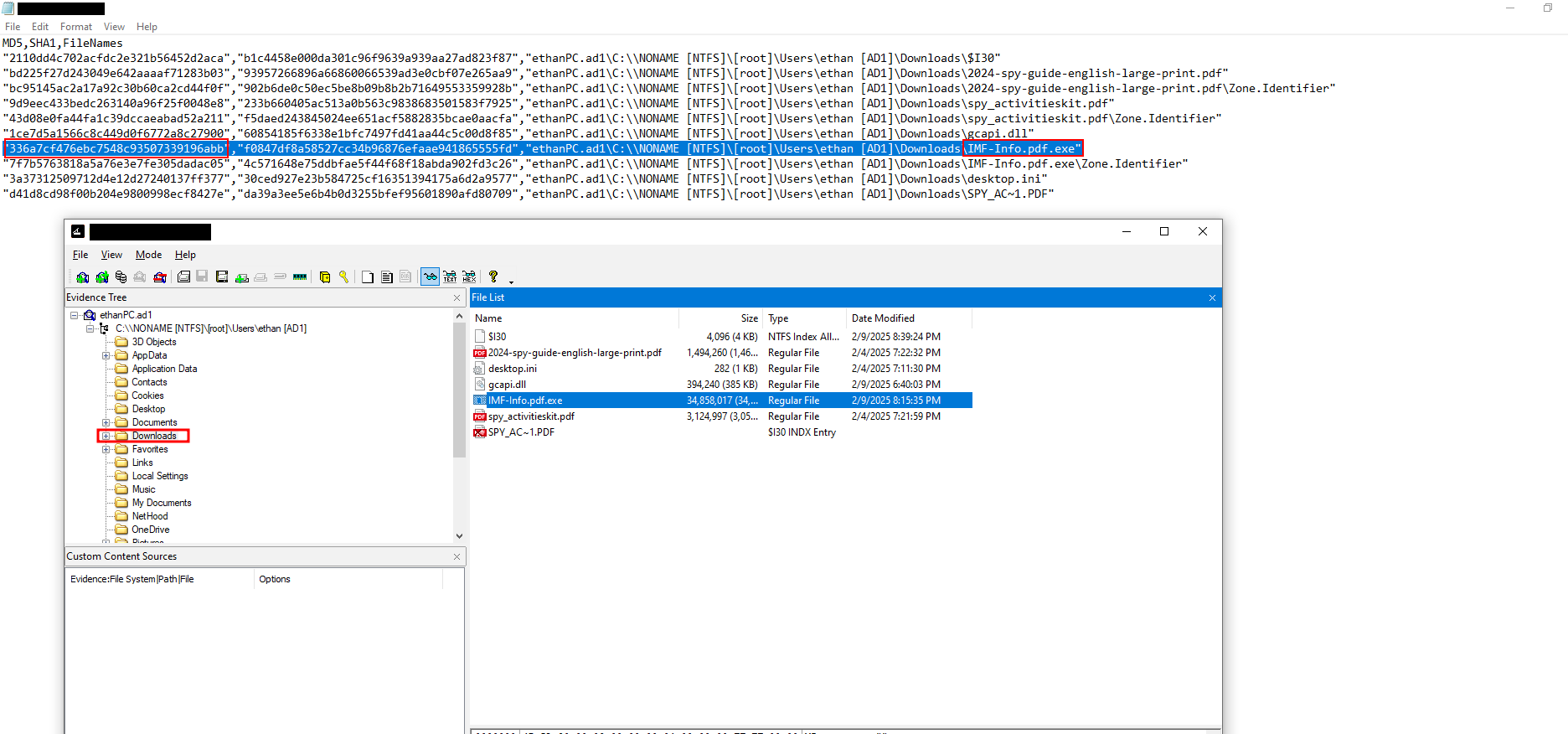Click the Add Evidence Item toolbar icon

(82, 277)
